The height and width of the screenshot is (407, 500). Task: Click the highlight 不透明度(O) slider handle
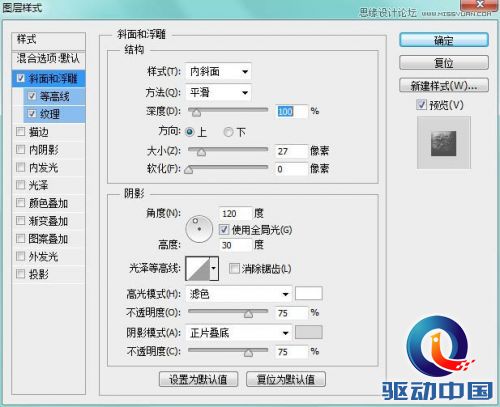tap(248, 314)
